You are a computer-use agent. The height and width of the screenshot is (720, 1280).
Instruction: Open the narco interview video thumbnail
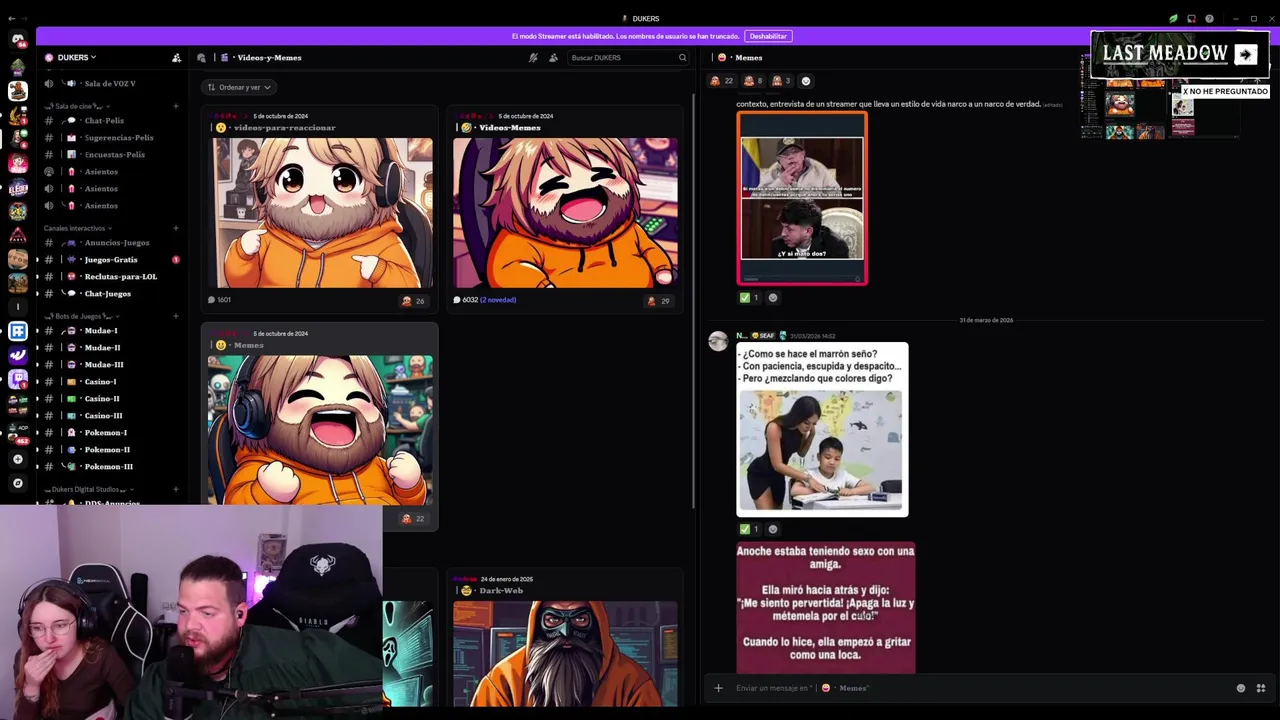click(x=802, y=199)
